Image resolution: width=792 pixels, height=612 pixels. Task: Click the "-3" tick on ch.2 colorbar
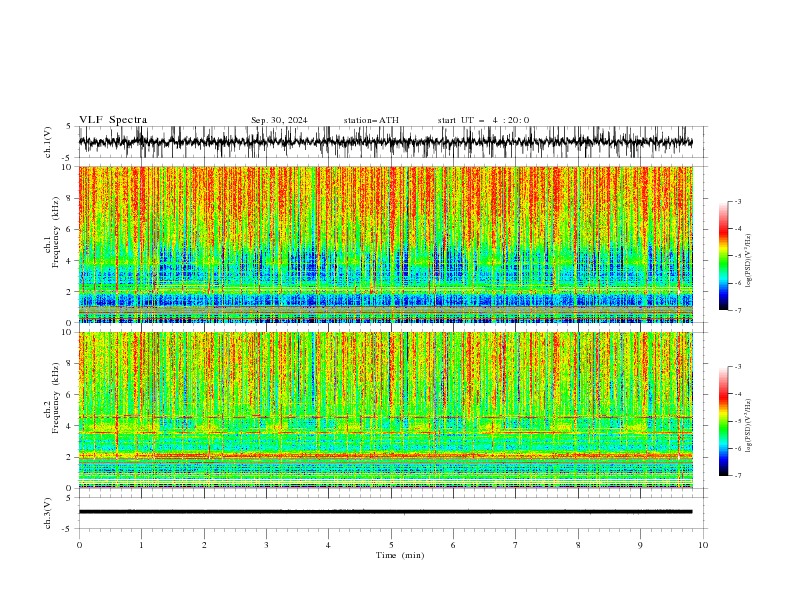737,367
